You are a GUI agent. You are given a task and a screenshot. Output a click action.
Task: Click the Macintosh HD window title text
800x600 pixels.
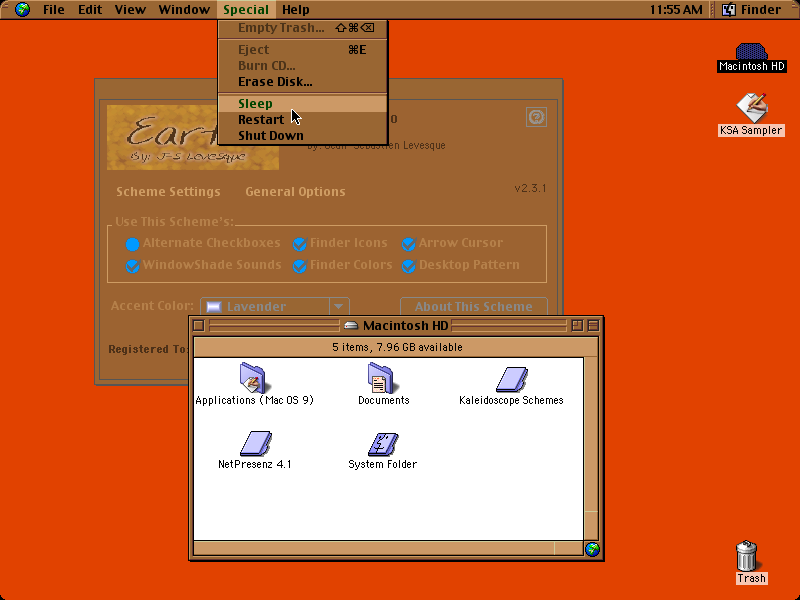406,326
